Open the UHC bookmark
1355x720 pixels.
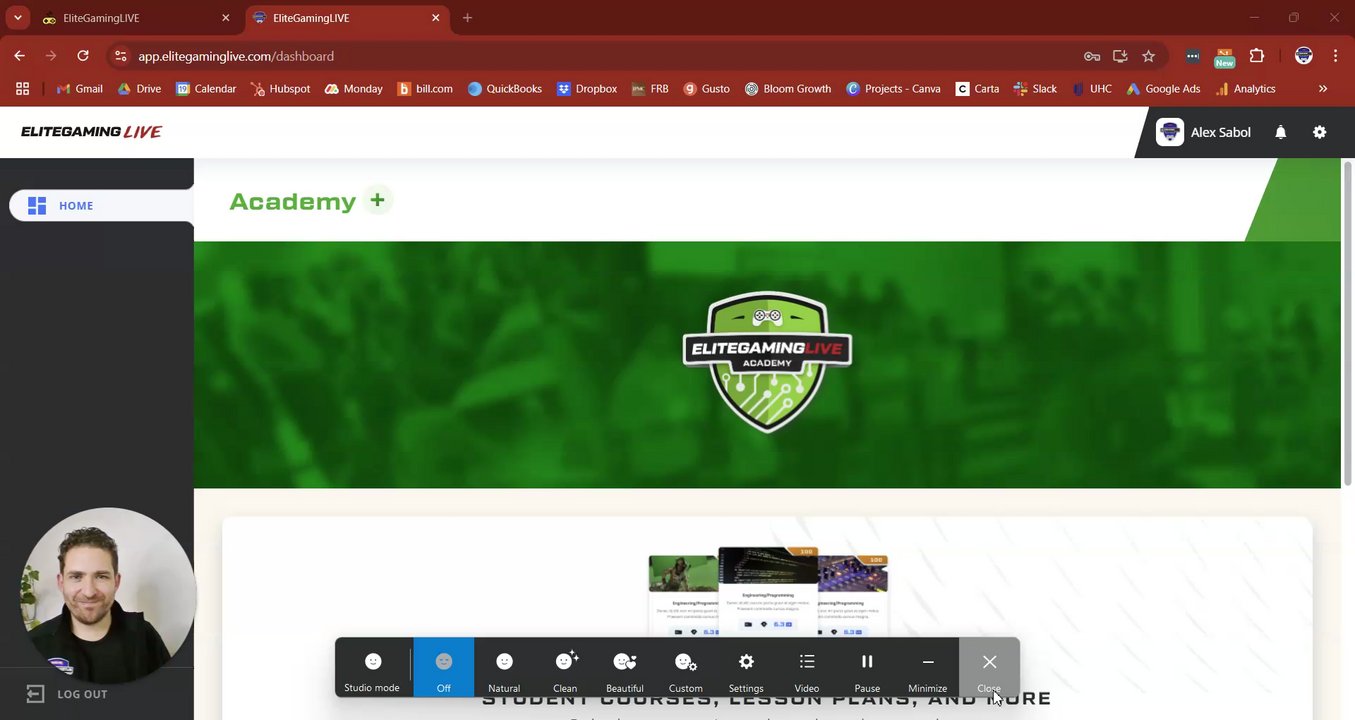pyautogui.click(x=1091, y=89)
